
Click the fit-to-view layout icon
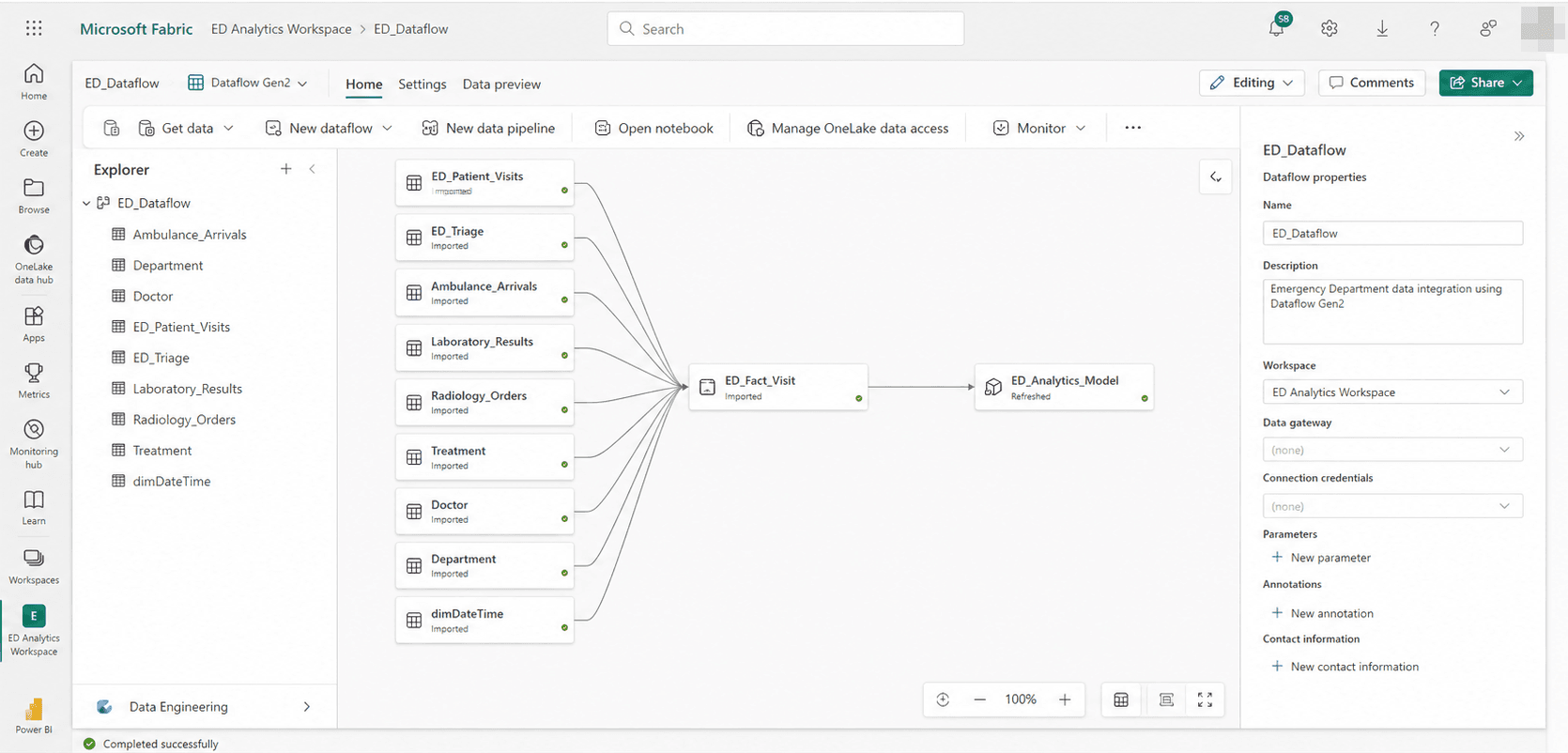click(x=1166, y=699)
